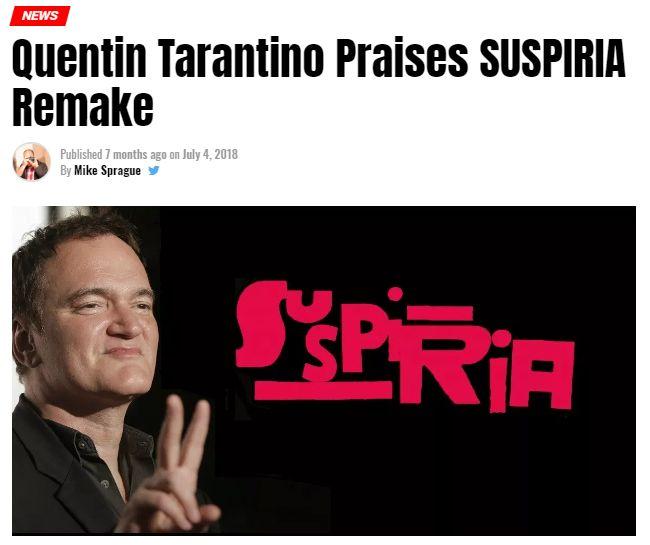
Task: Click the circular author avatar photo
Action: [x=32, y=162]
